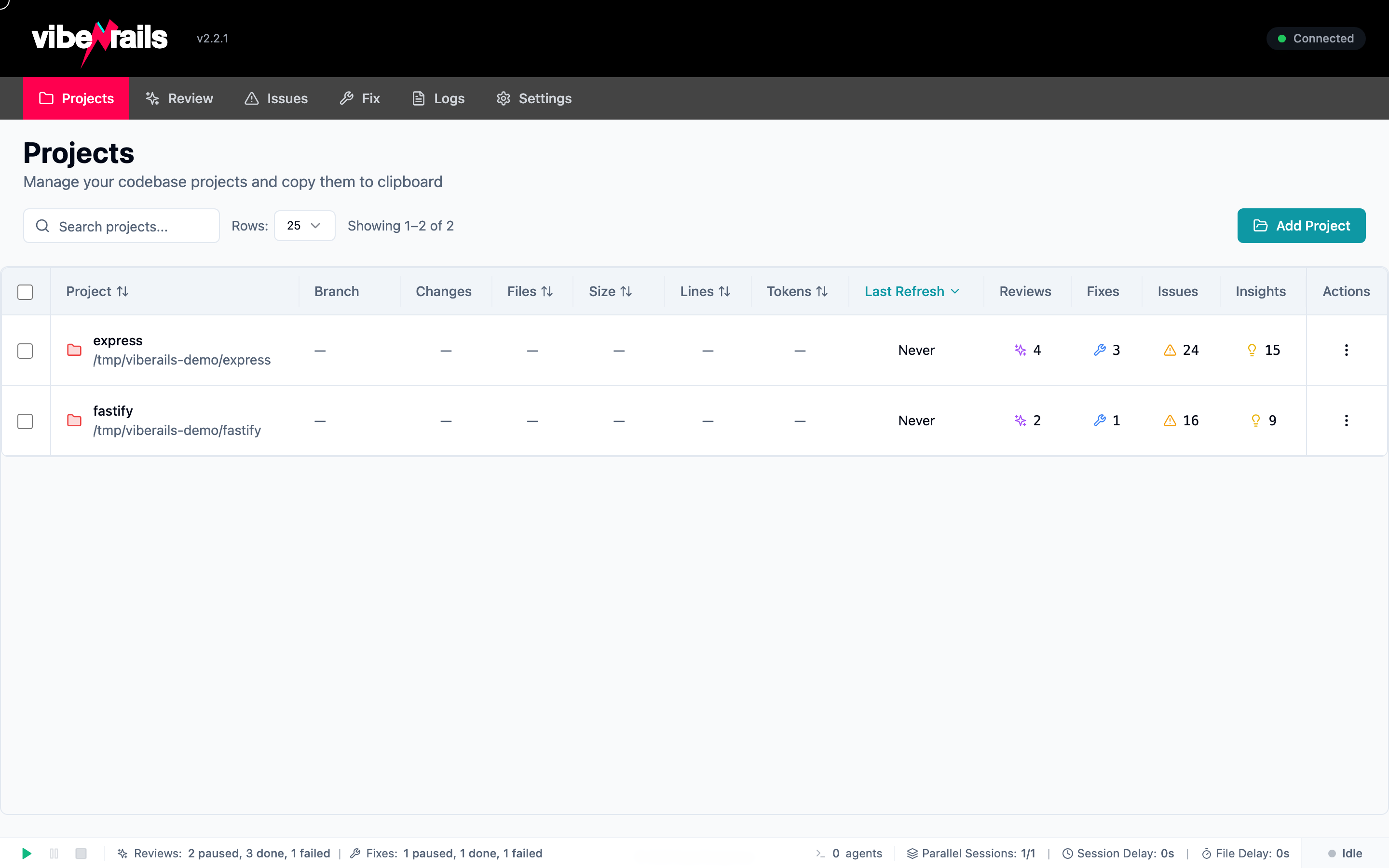
Task: Open the warning issues count for express
Action: click(x=1180, y=350)
